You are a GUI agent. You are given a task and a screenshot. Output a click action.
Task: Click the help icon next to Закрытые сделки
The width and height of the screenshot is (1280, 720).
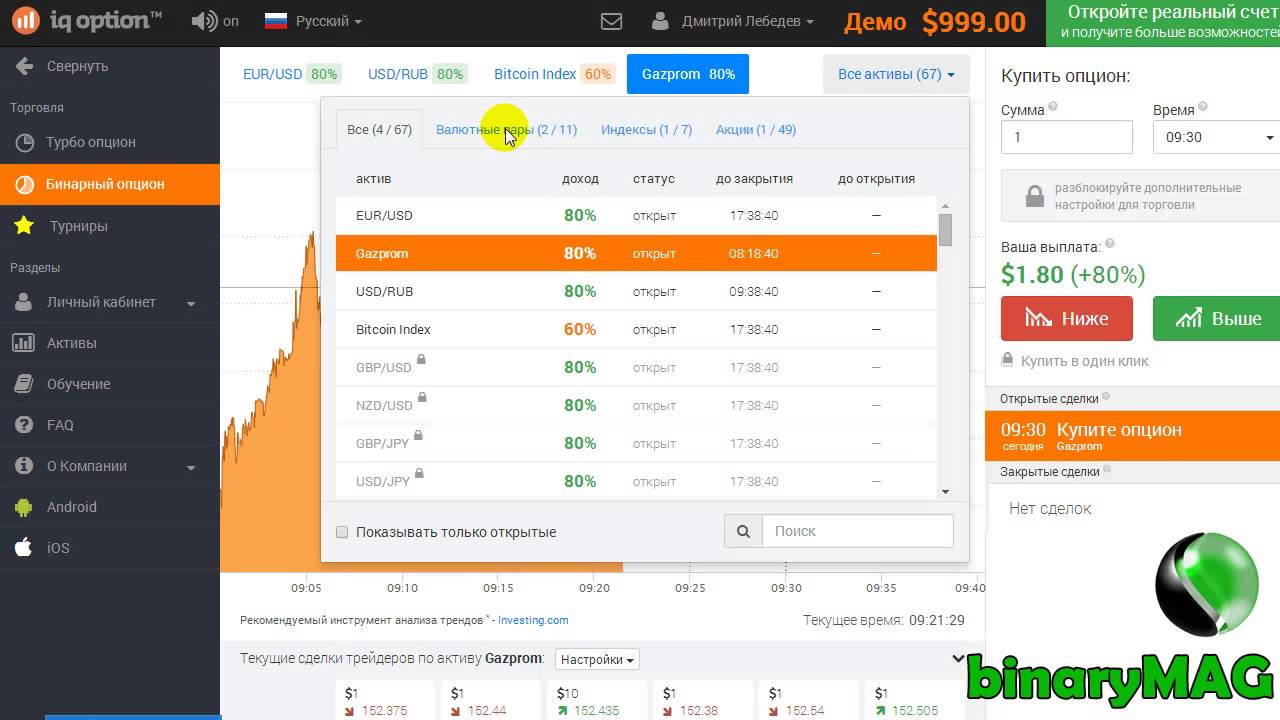point(1108,470)
